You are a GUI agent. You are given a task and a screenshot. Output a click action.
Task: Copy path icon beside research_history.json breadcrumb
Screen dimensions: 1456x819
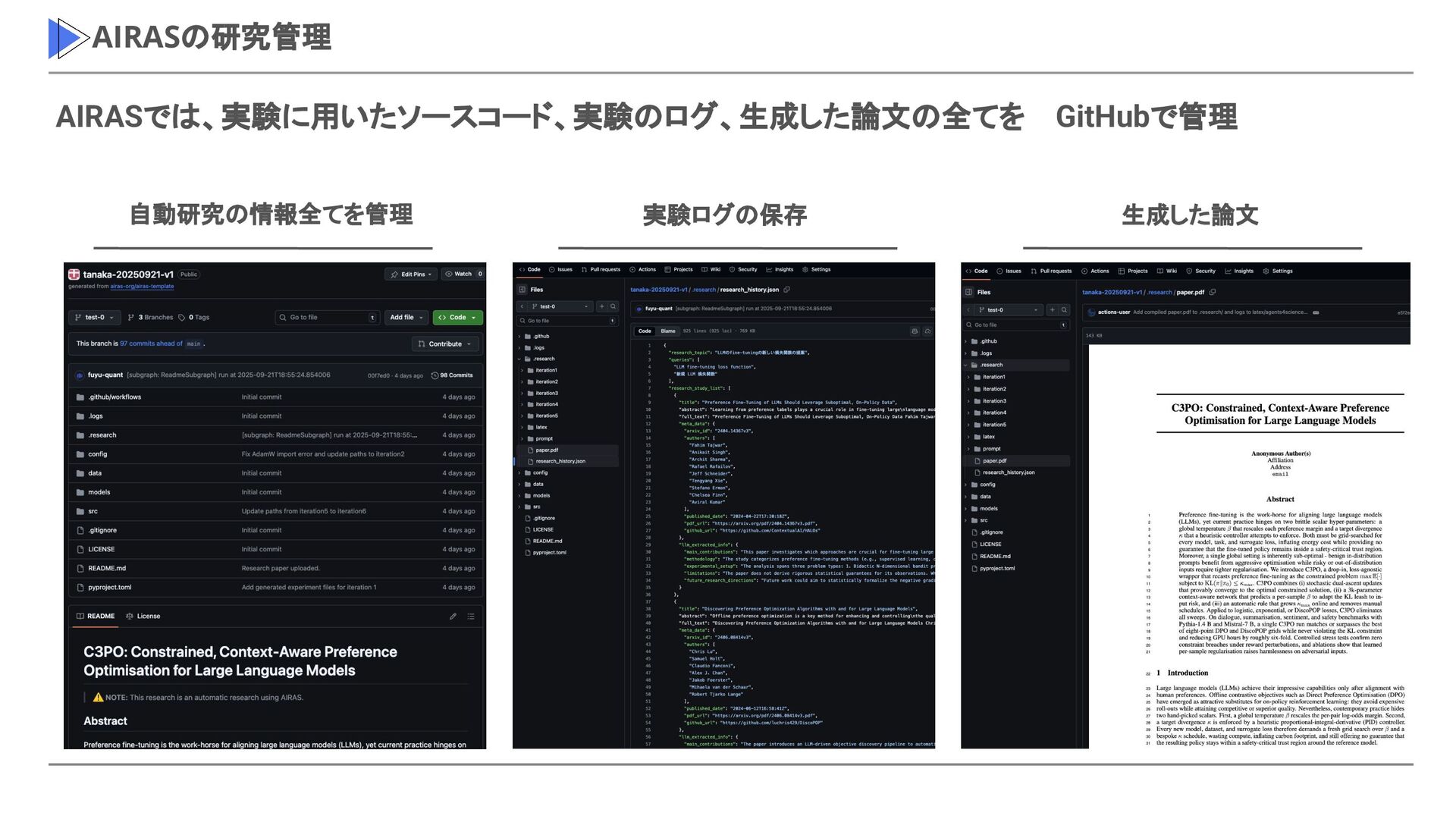pos(786,290)
